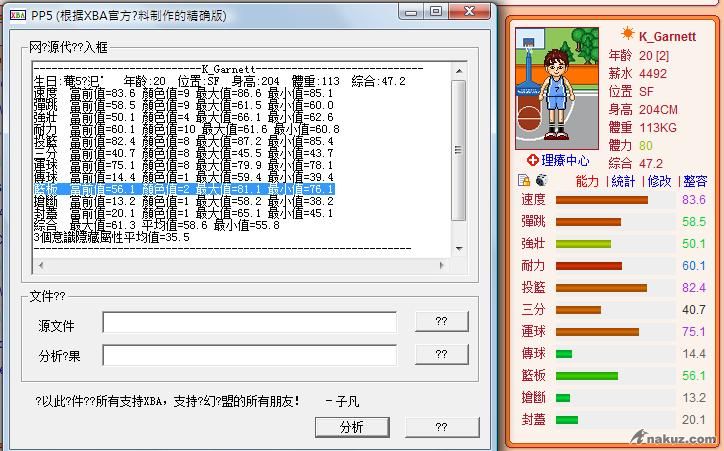Screen dimensions: 724x451
Task: Click the 分析 button
Action: tap(352, 427)
